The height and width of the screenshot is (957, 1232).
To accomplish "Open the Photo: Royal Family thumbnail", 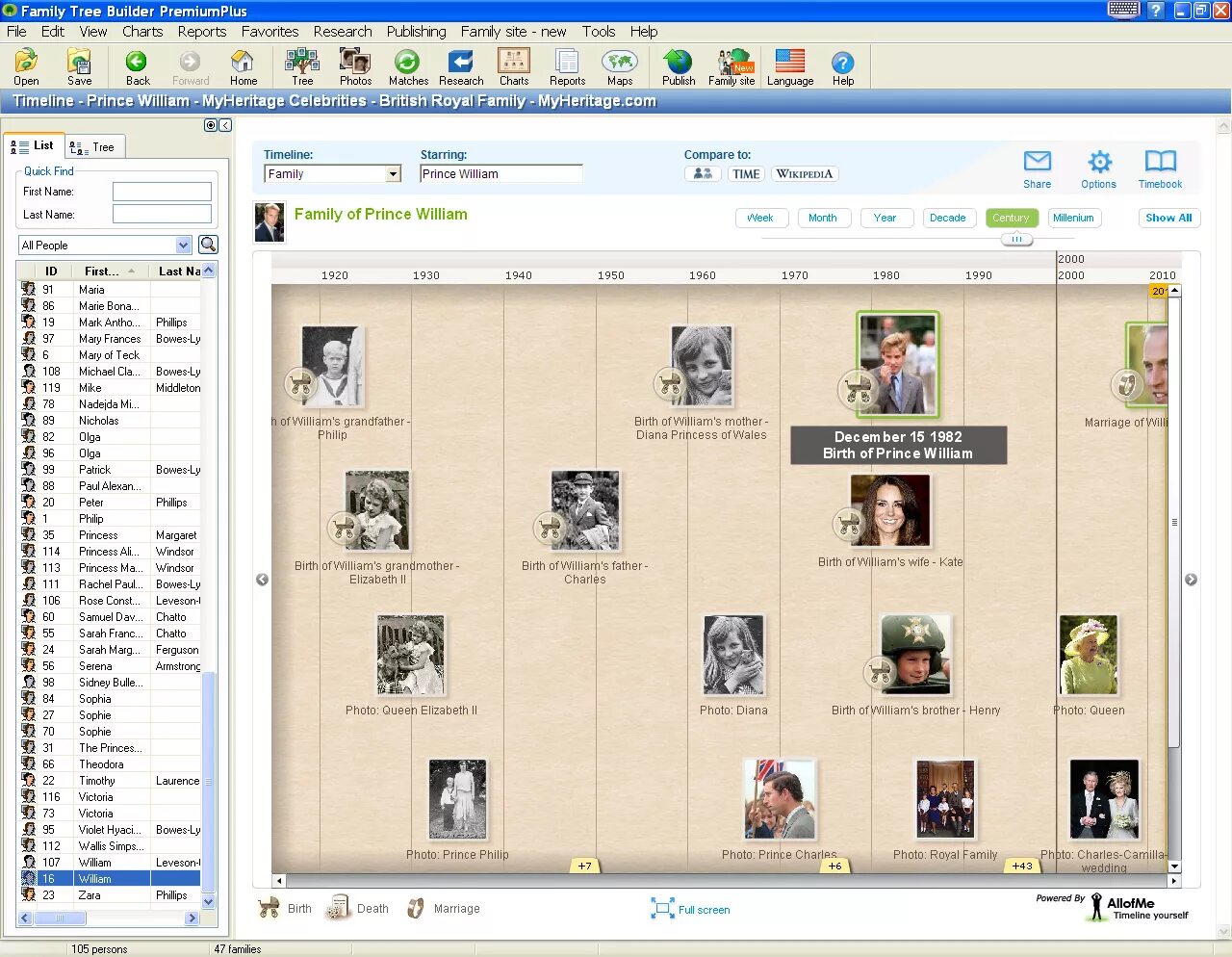I will [945, 799].
